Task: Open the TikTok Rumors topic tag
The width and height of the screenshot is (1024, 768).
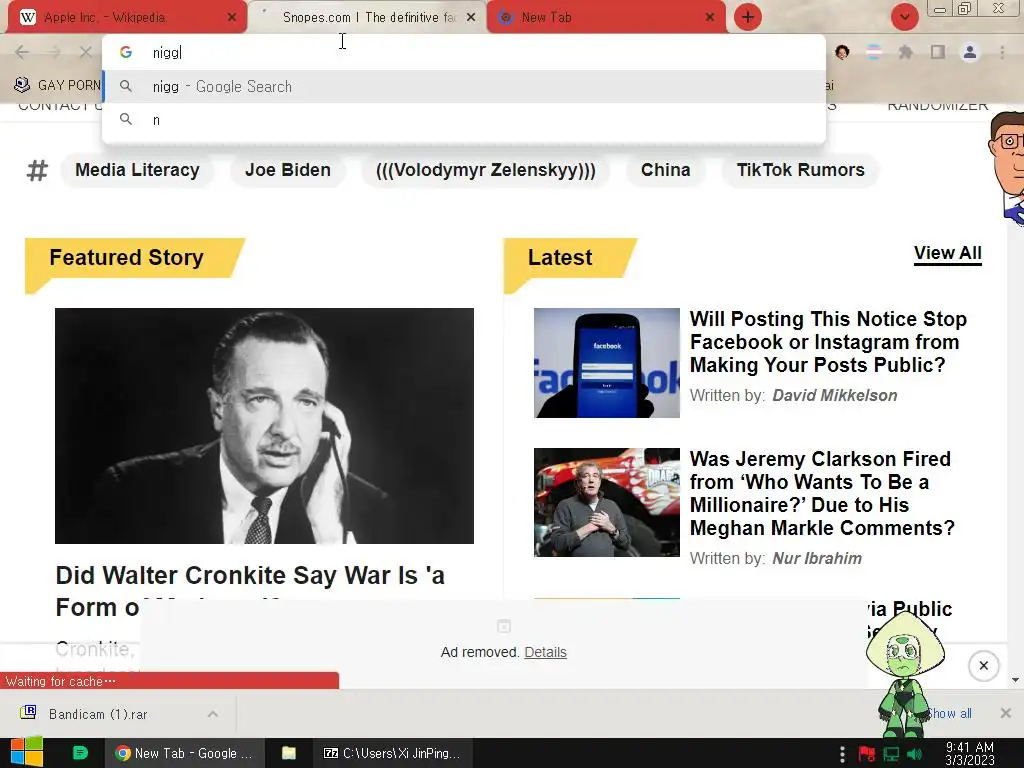Action: point(800,170)
